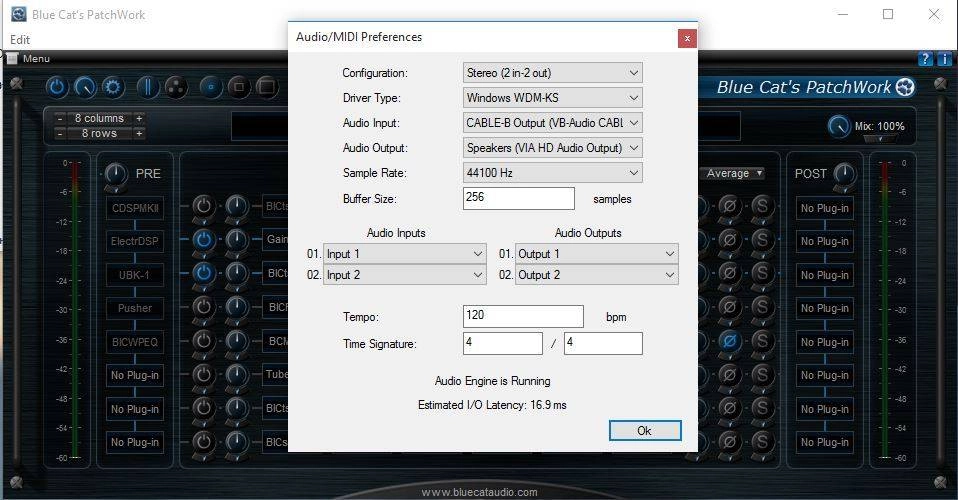Click the Buffer Size field showing 256
The width and height of the screenshot is (958, 500).
point(519,198)
